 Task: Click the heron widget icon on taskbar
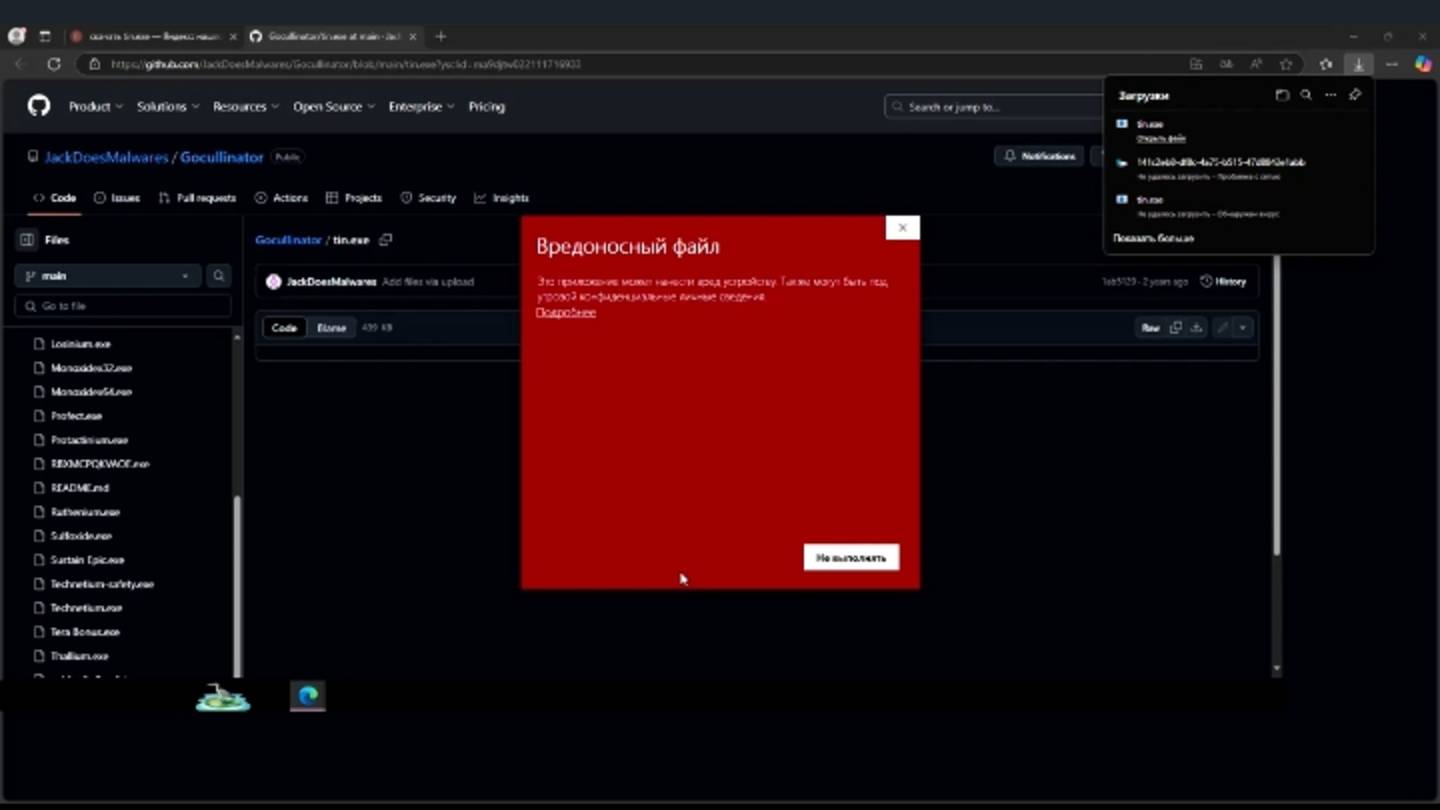[x=222, y=697]
